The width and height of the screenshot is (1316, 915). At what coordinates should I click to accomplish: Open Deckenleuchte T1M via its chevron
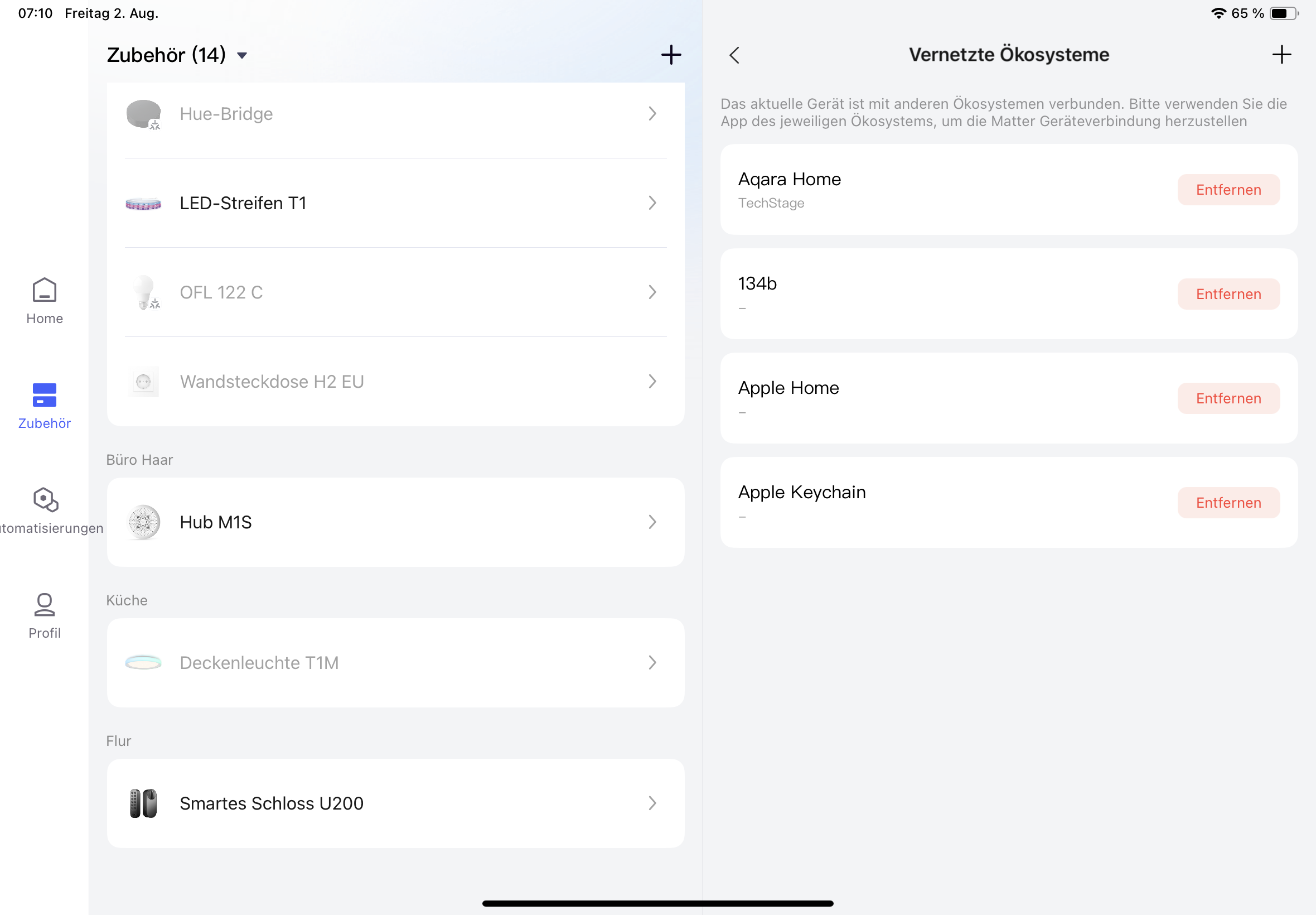click(x=652, y=662)
